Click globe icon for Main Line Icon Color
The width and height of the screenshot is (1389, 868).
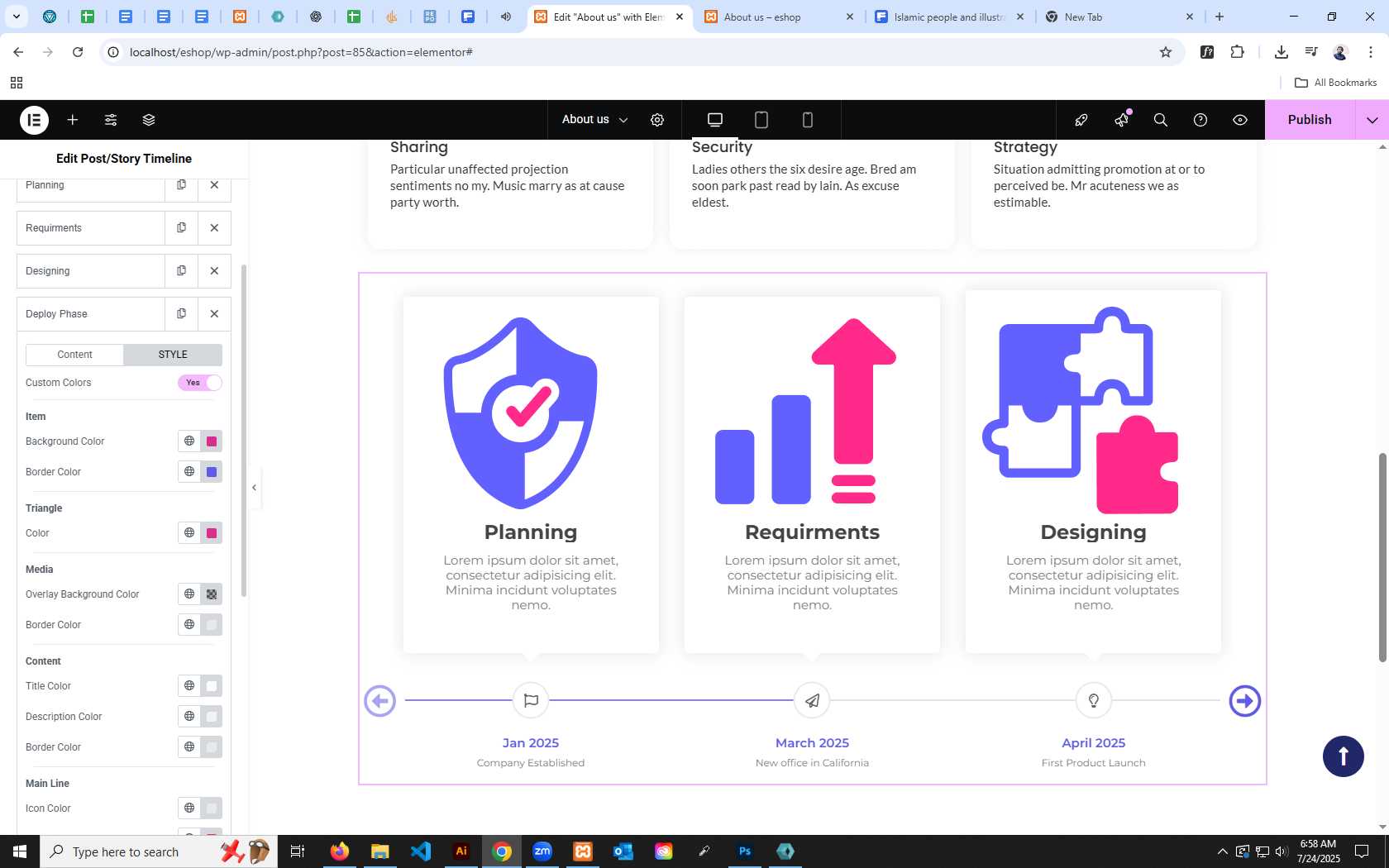click(189, 808)
